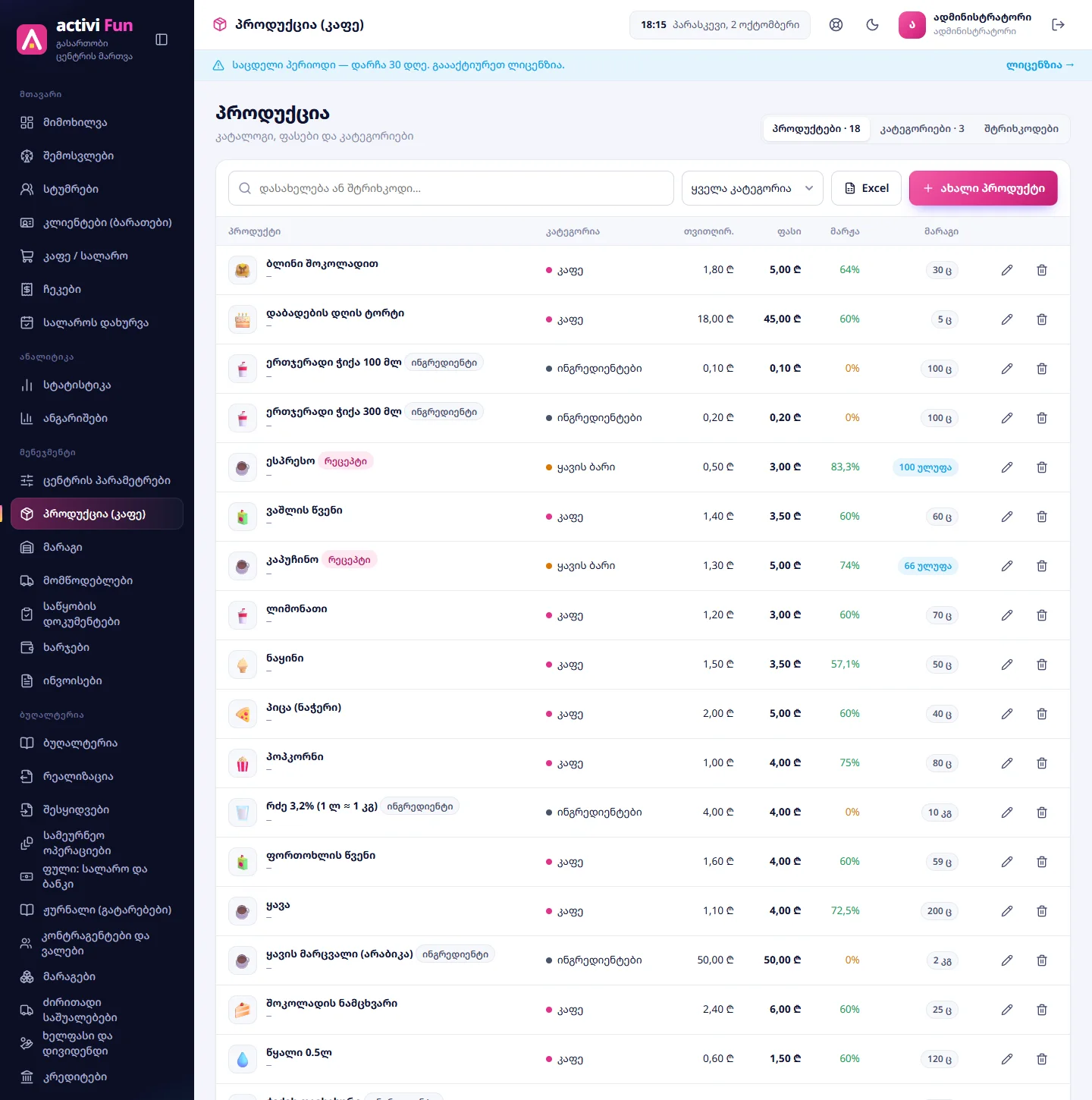Open მიმოხილვა in the sidebar

coord(97,123)
